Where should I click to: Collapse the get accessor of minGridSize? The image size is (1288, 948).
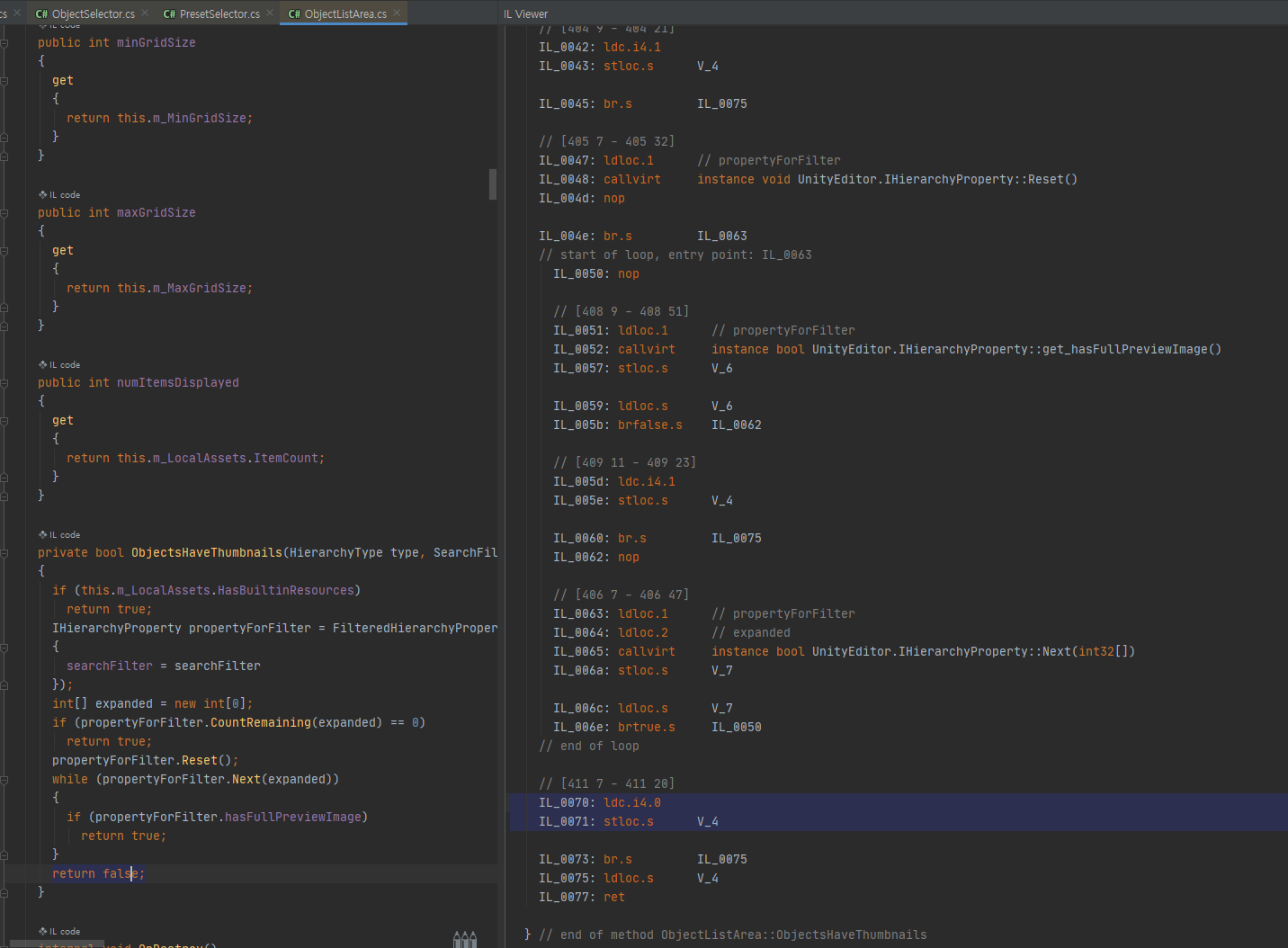pos(4,80)
